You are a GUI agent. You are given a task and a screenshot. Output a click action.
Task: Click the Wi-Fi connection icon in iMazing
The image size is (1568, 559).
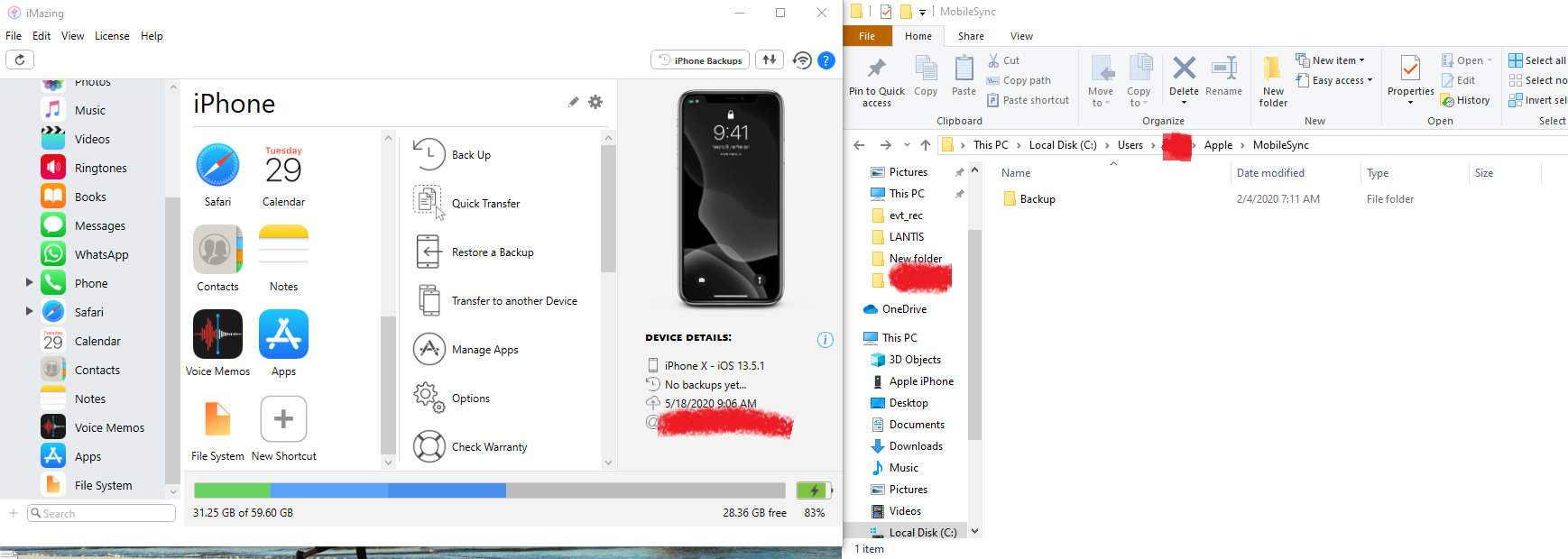point(802,60)
